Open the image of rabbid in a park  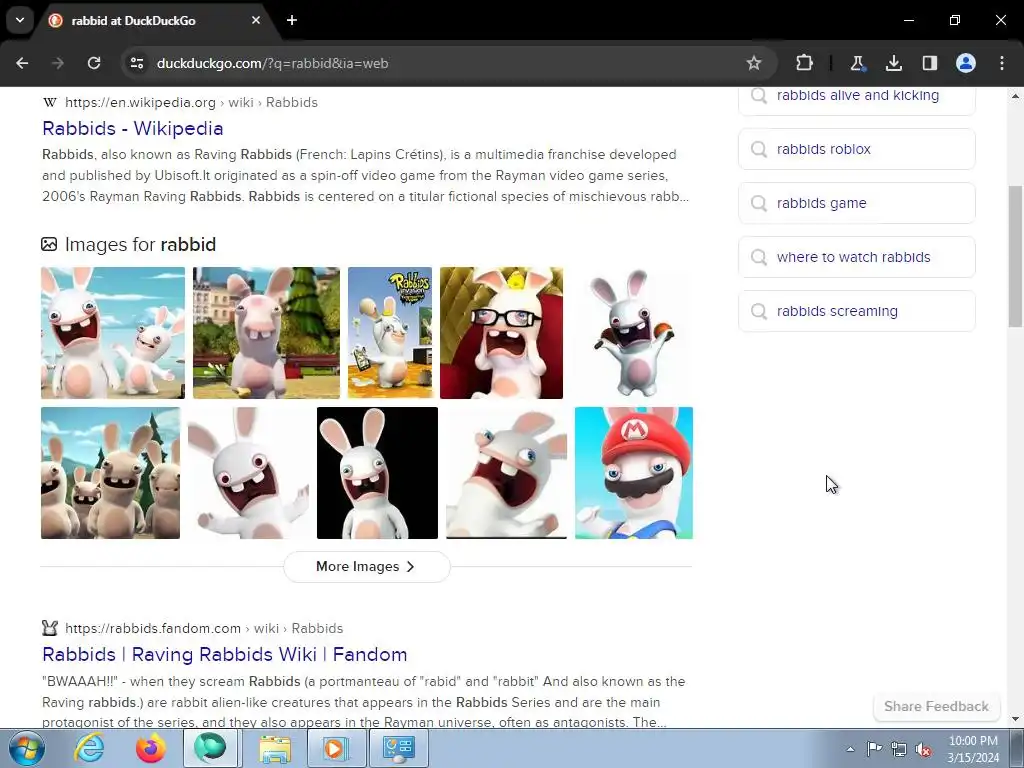266,332
